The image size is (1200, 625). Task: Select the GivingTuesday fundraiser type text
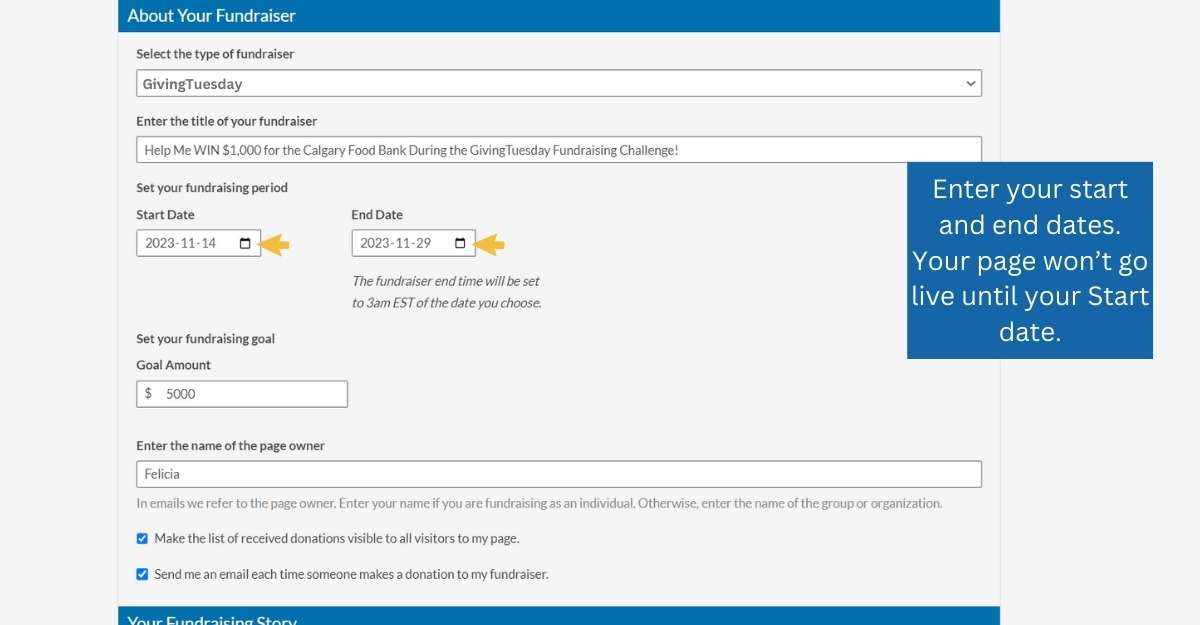click(x=193, y=84)
